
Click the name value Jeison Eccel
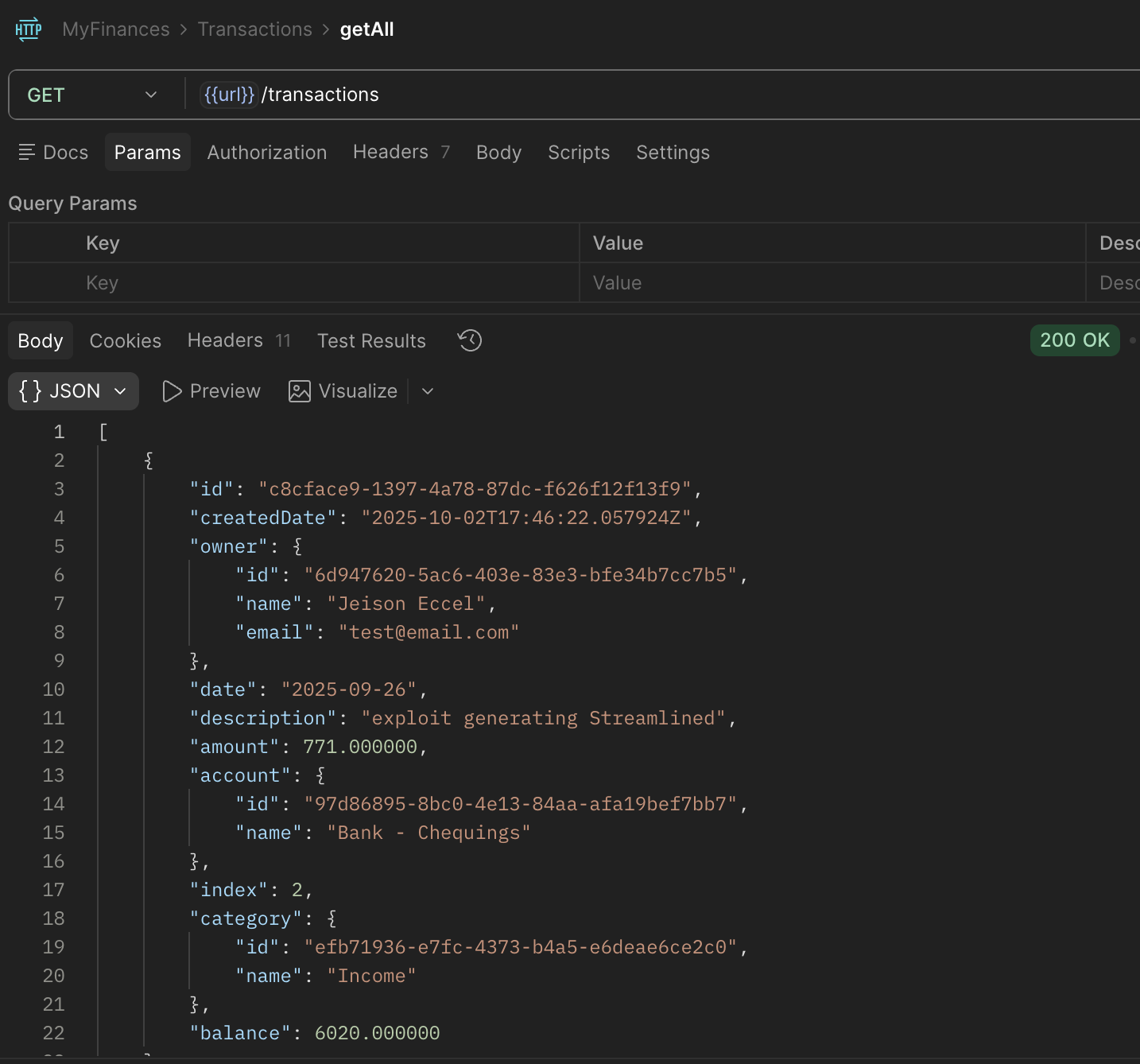click(406, 604)
